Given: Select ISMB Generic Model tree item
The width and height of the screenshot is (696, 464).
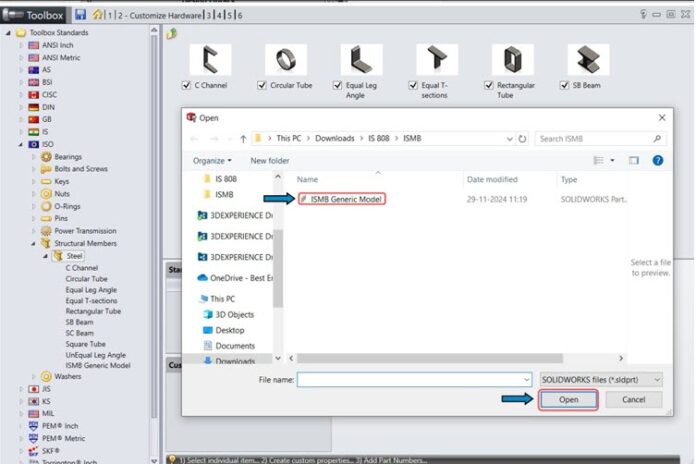Looking at the screenshot, I should (97, 365).
